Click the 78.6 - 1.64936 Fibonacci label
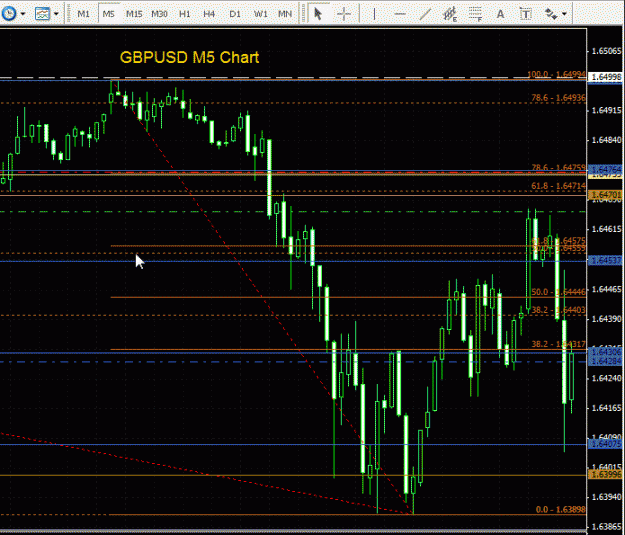Viewport: 625px width, 535px height. coord(558,98)
